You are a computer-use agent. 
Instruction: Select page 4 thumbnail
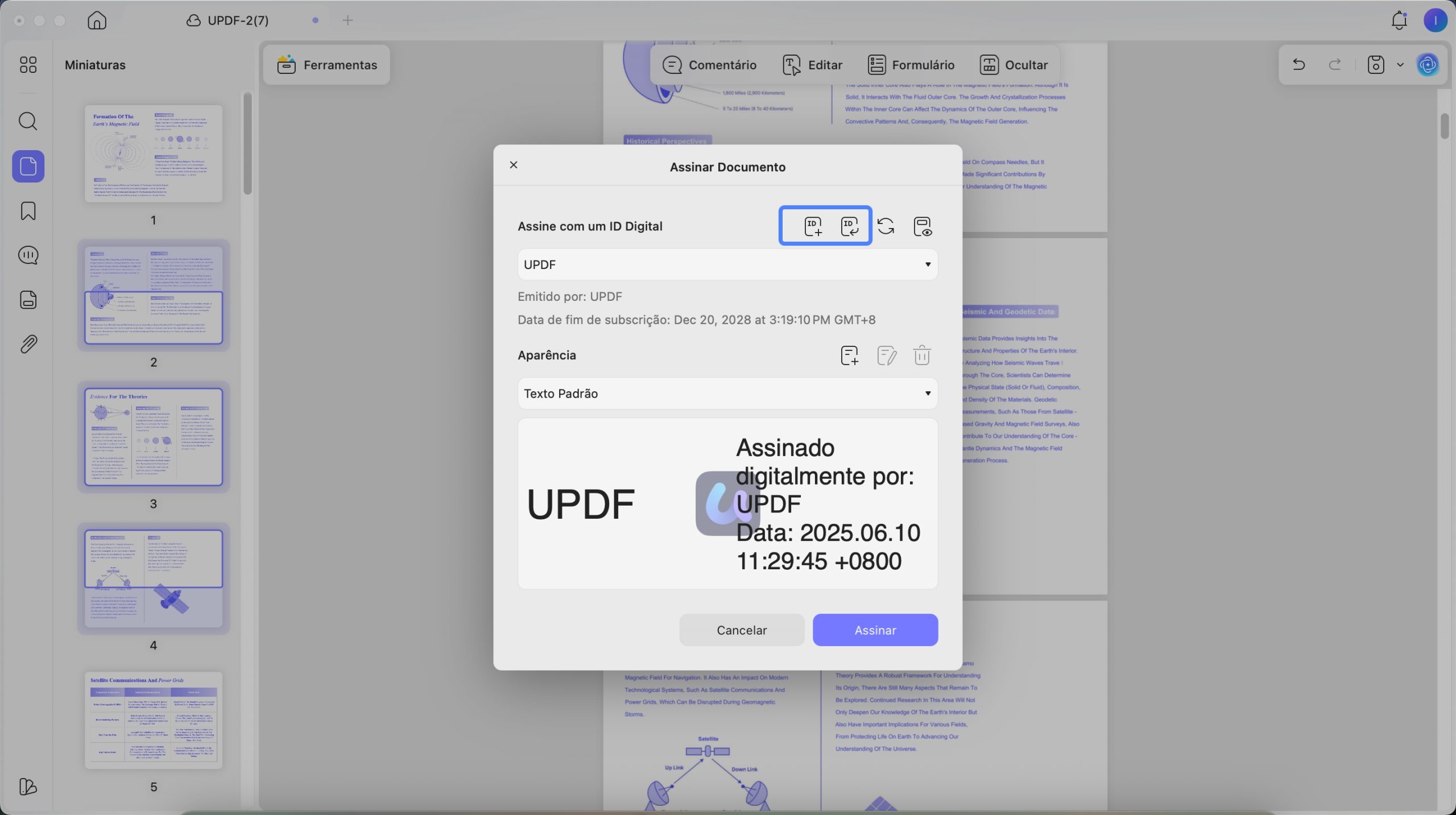click(154, 578)
